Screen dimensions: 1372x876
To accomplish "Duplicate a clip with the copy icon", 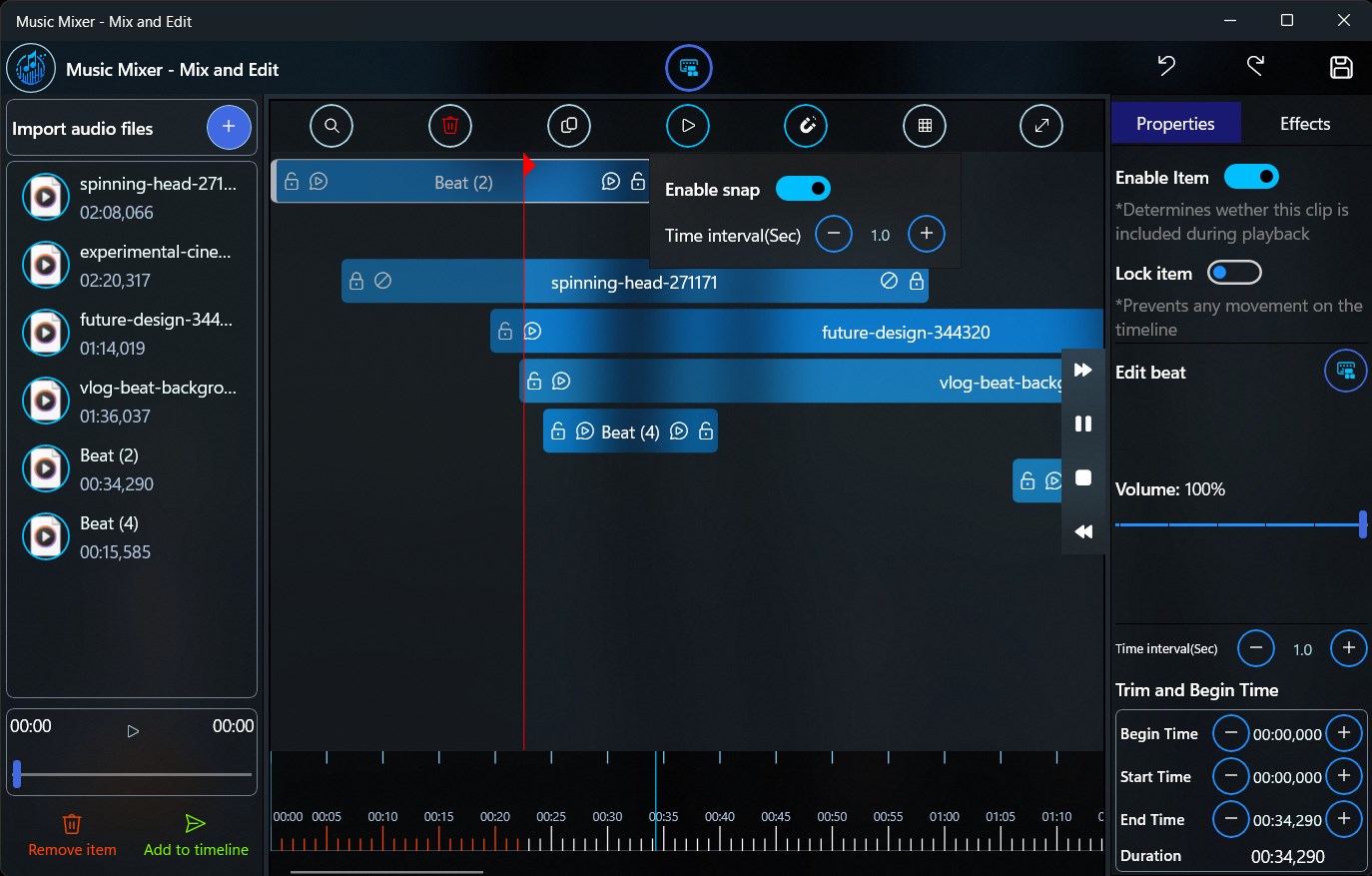I will pos(568,126).
